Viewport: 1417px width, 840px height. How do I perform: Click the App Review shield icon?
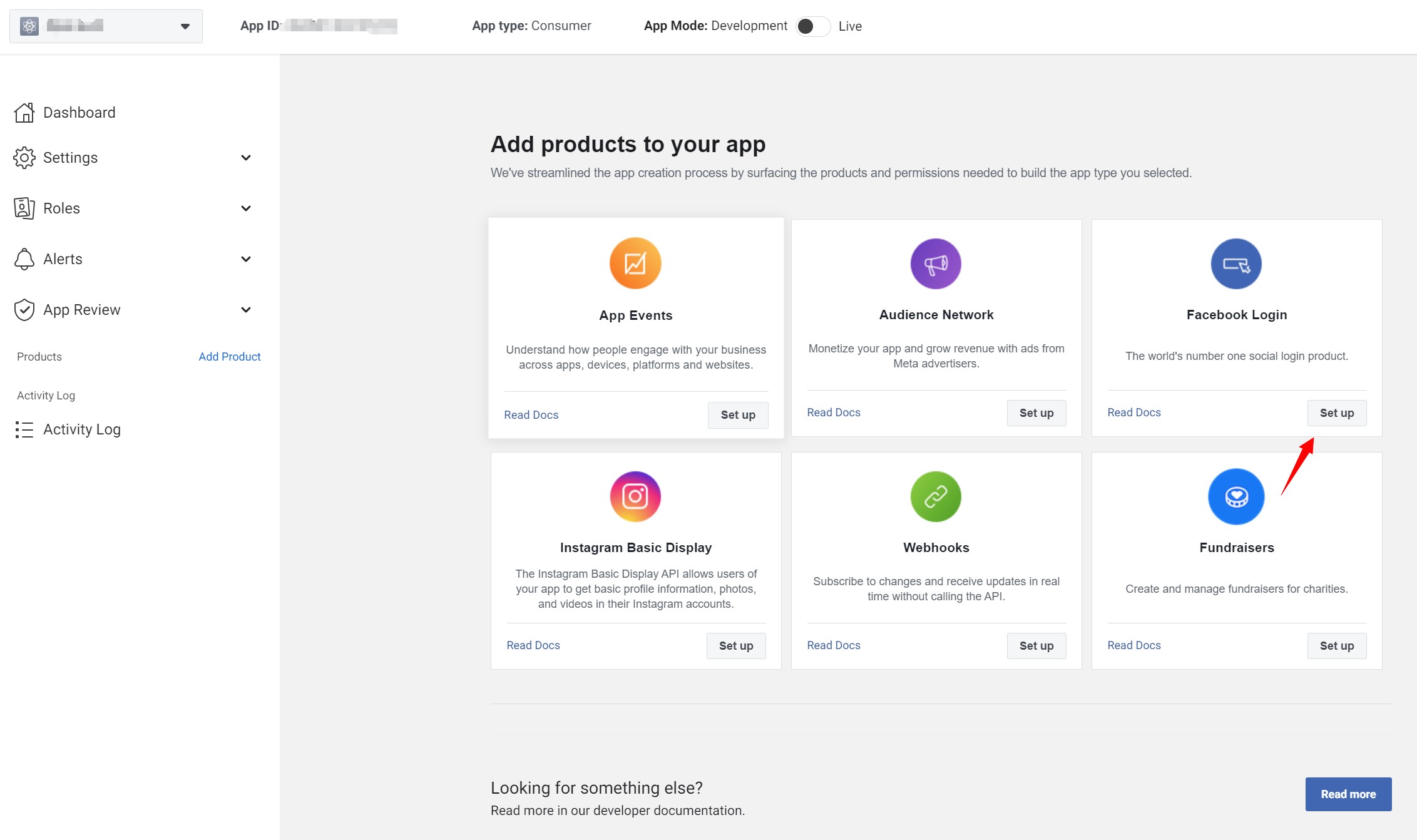24,310
